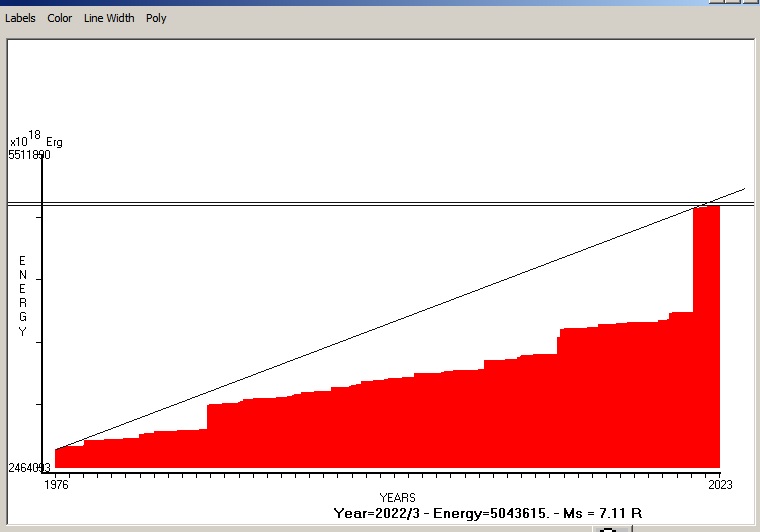Click the 2464043 minimum energy value
The height and width of the screenshot is (532, 760).
(30, 468)
